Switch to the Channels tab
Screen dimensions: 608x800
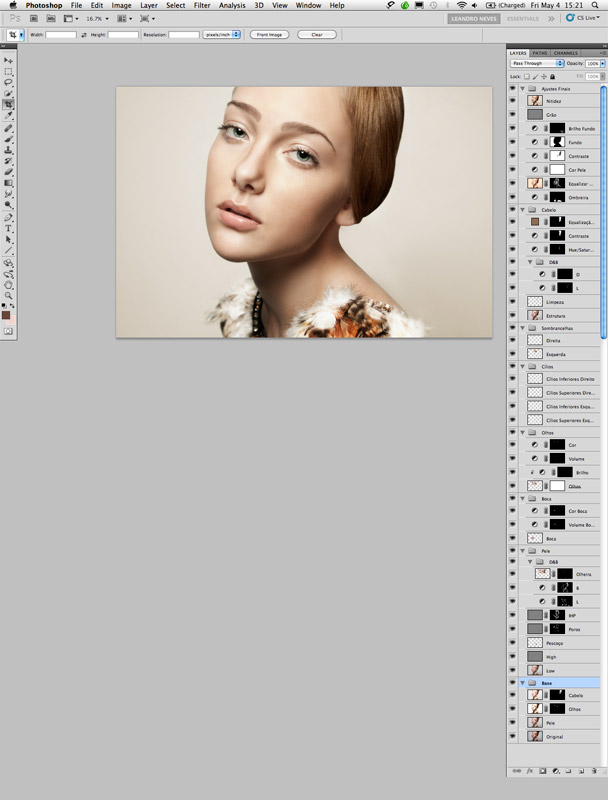(566, 53)
